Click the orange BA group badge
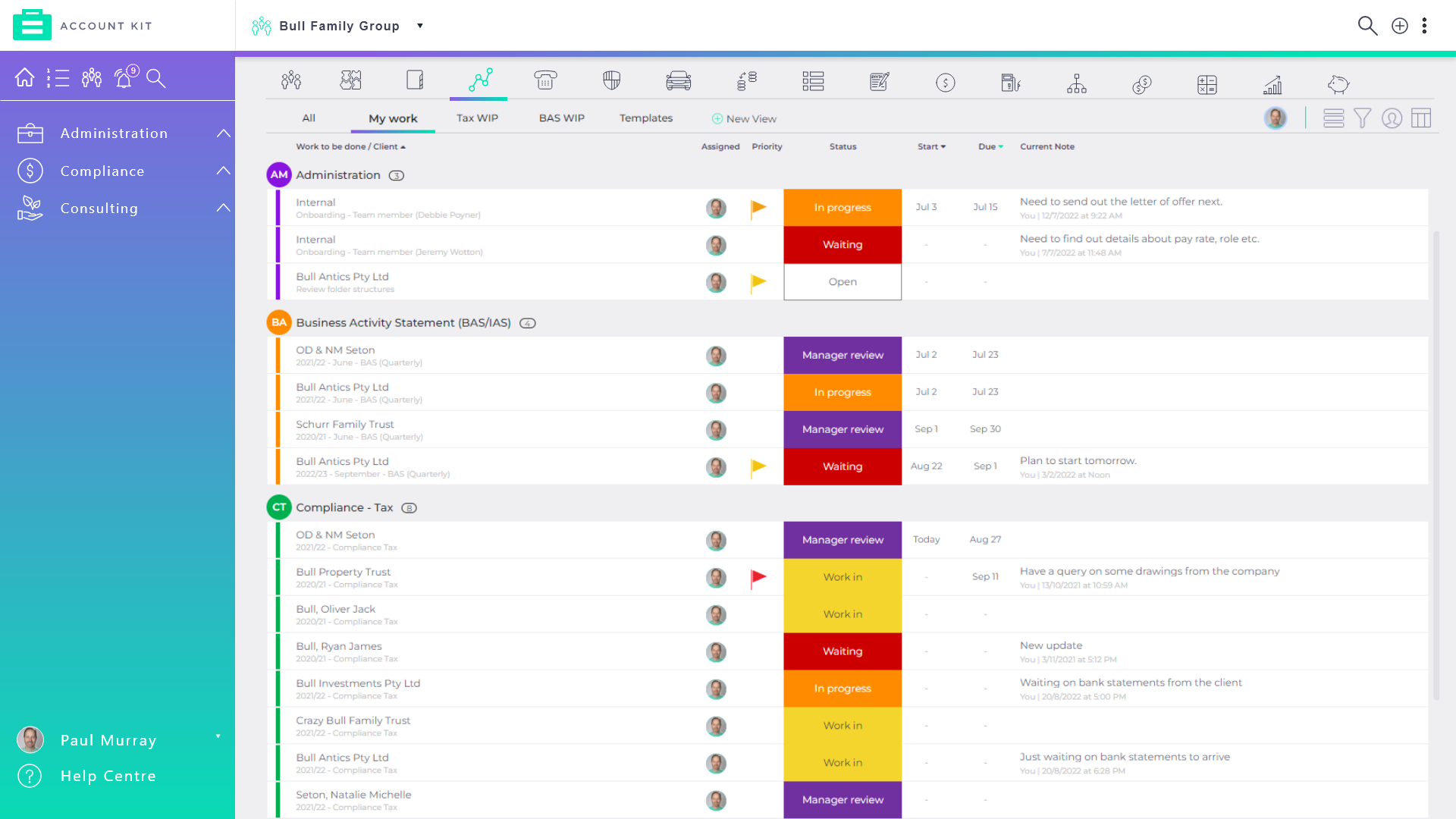 click(x=279, y=322)
